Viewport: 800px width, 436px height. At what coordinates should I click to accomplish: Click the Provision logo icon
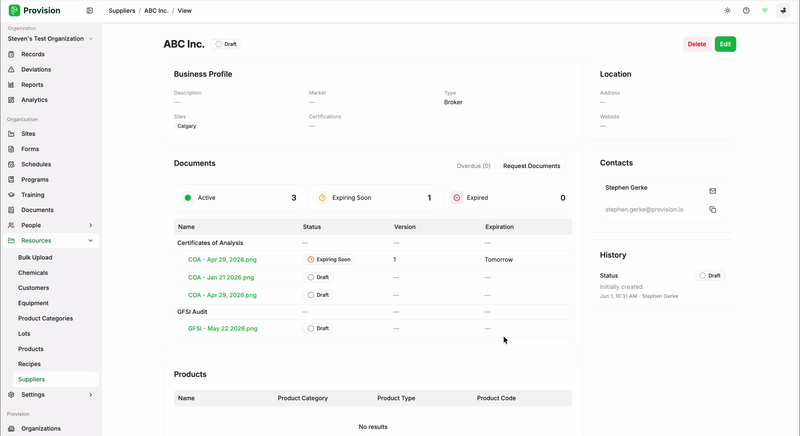[x=14, y=11]
